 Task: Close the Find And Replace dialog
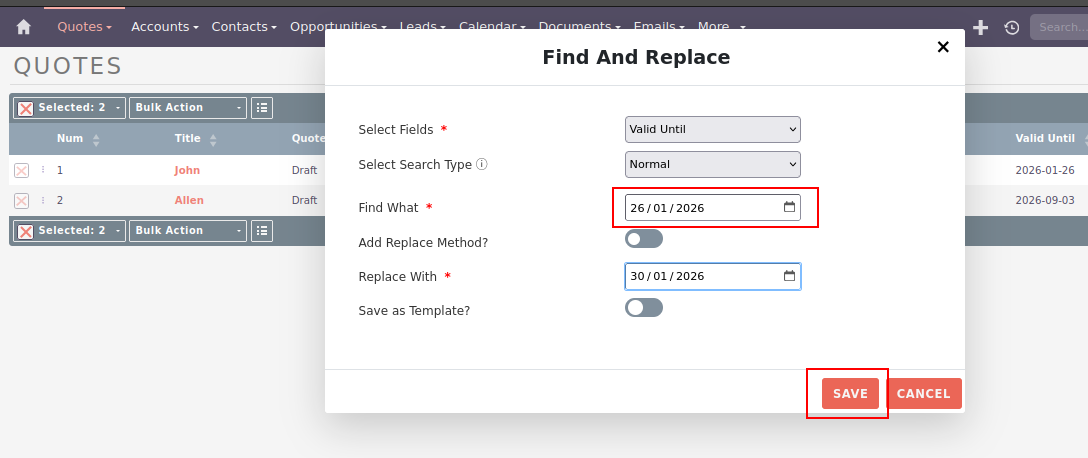click(942, 47)
